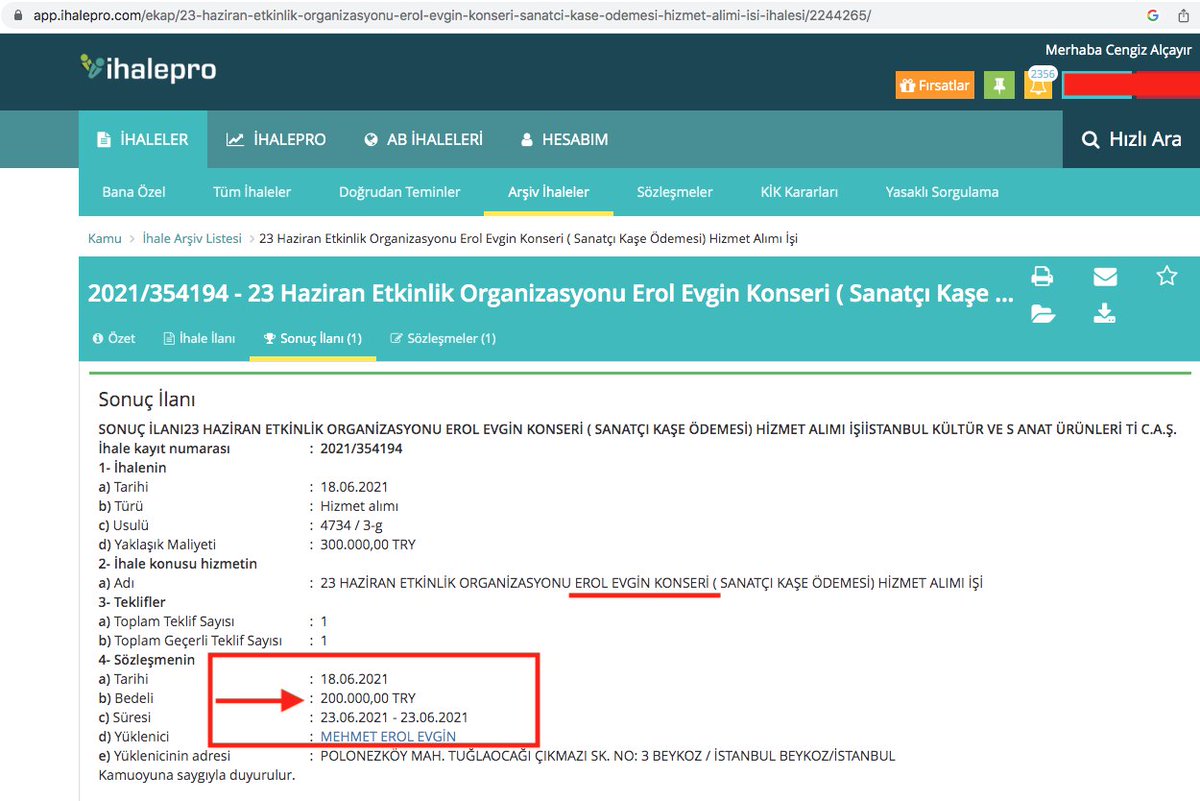Click the duration 23.06.2021 - 23.06.2021
The height and width of the screenshot is (801, 1200).
tap(394, 717)
